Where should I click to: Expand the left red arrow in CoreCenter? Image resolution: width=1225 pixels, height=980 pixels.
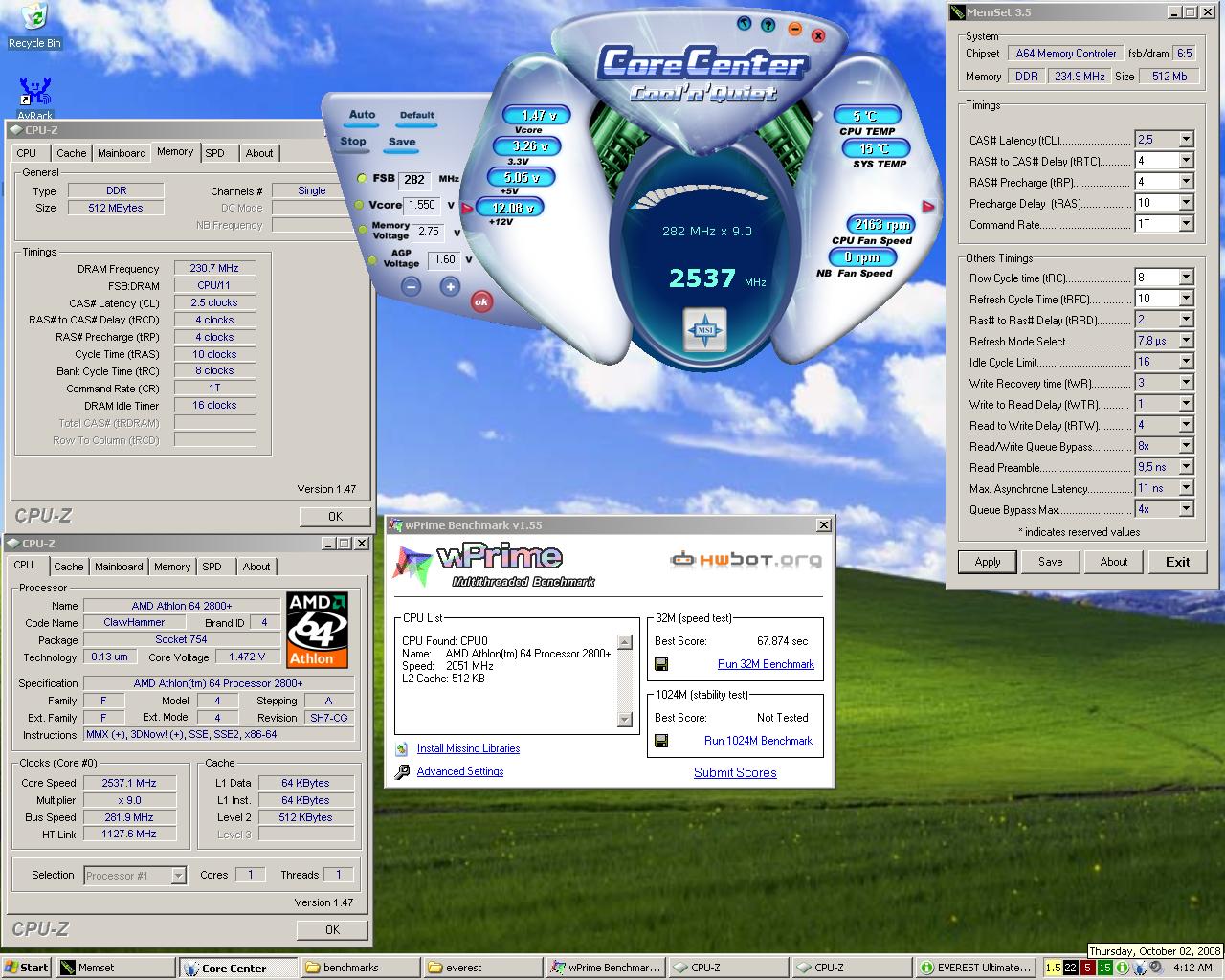point(468,207)
